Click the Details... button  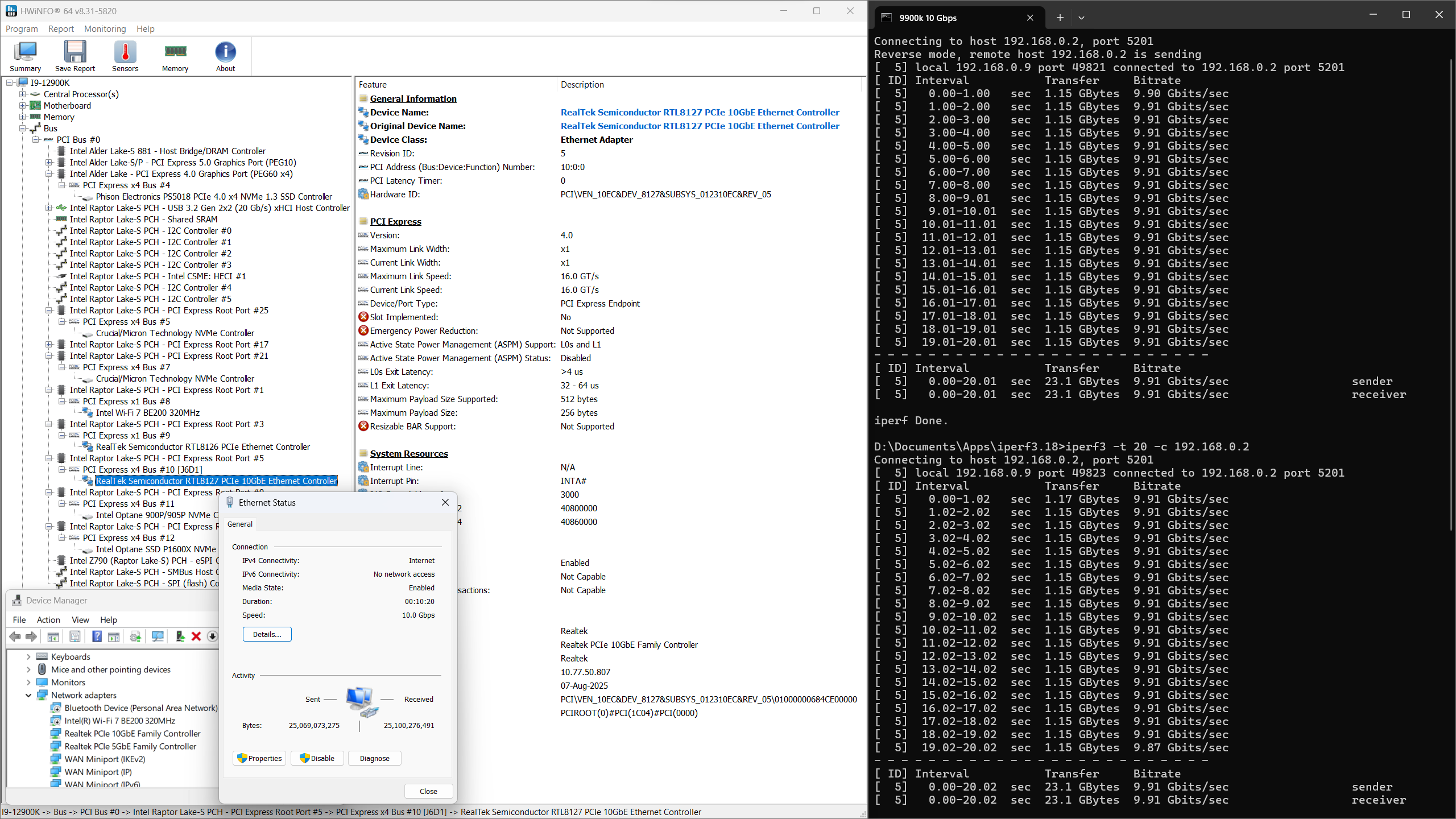tap(267, 634)
